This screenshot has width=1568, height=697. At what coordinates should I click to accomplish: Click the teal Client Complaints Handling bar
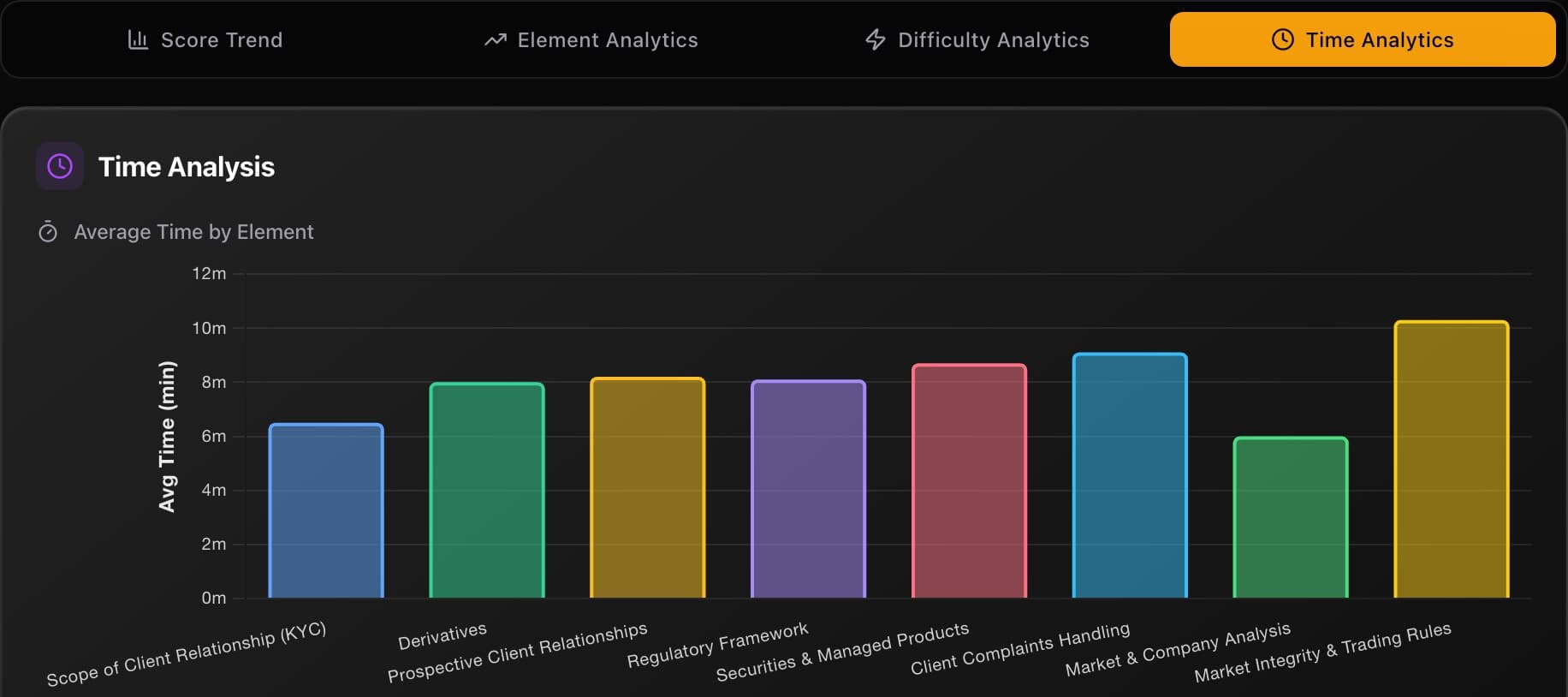click(1130, 475)
